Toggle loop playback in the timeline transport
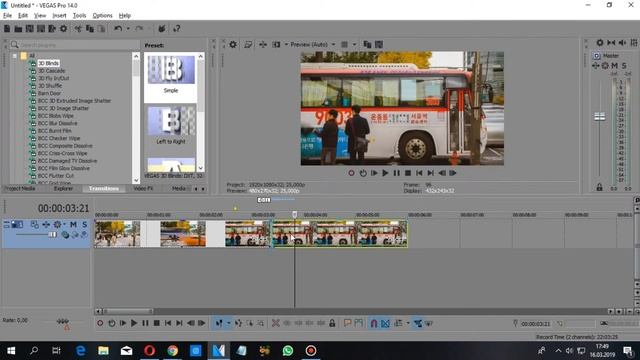 (111, 323)
